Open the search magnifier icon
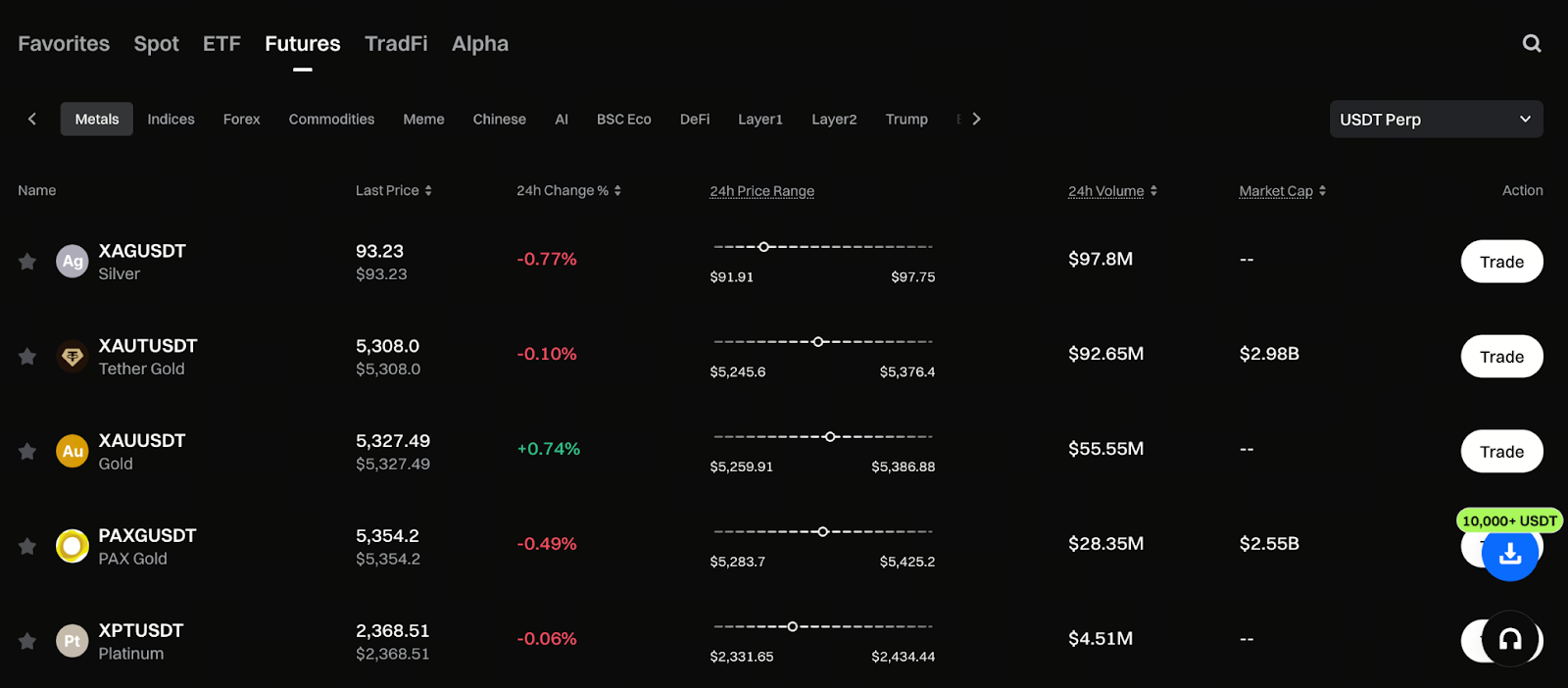The height and width of the screenshot is (688, 1568). (x=1532, y=43)
